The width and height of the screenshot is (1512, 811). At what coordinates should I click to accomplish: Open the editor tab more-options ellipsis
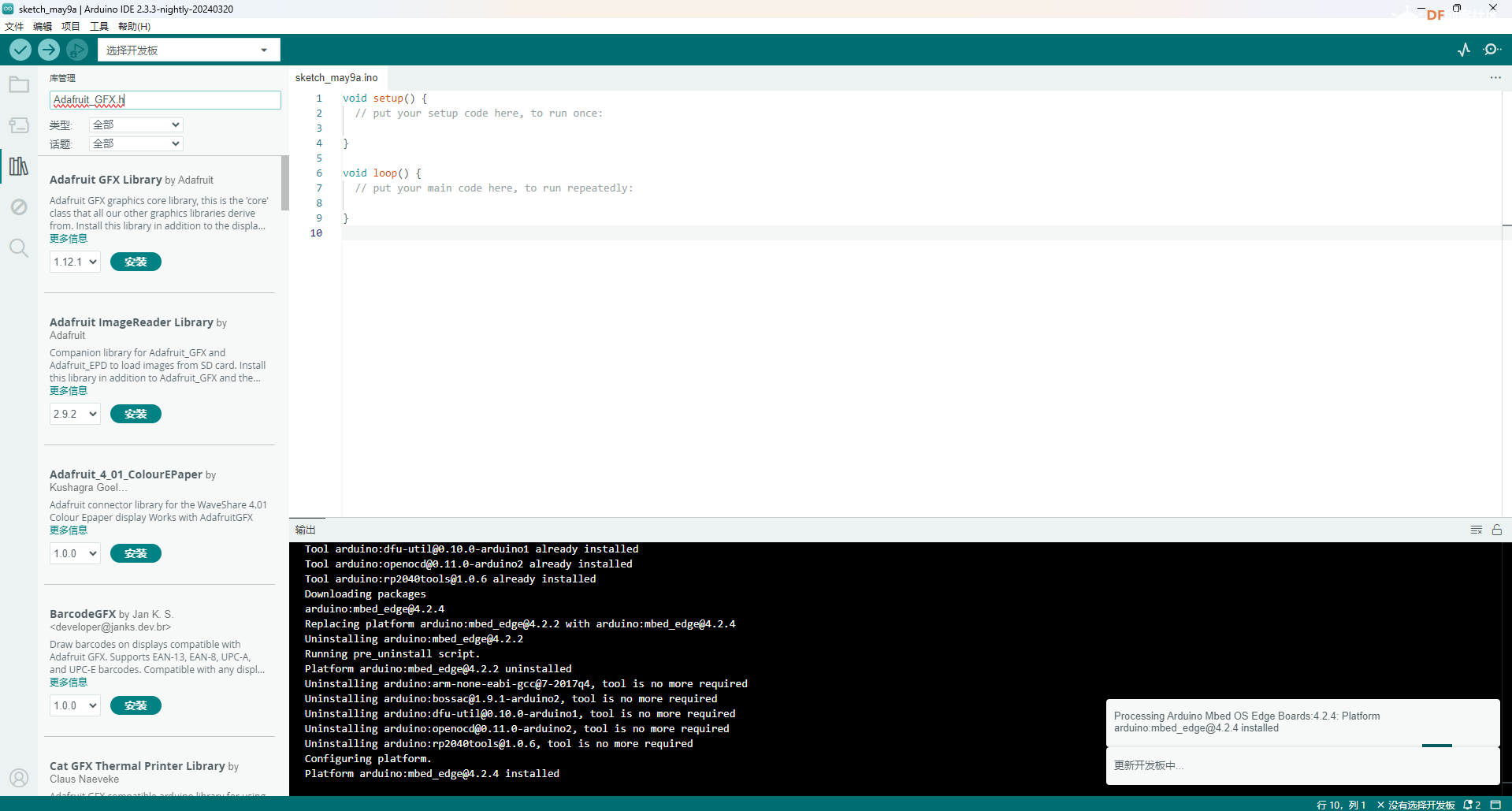pyautogui.click(x=1495, y=78)
